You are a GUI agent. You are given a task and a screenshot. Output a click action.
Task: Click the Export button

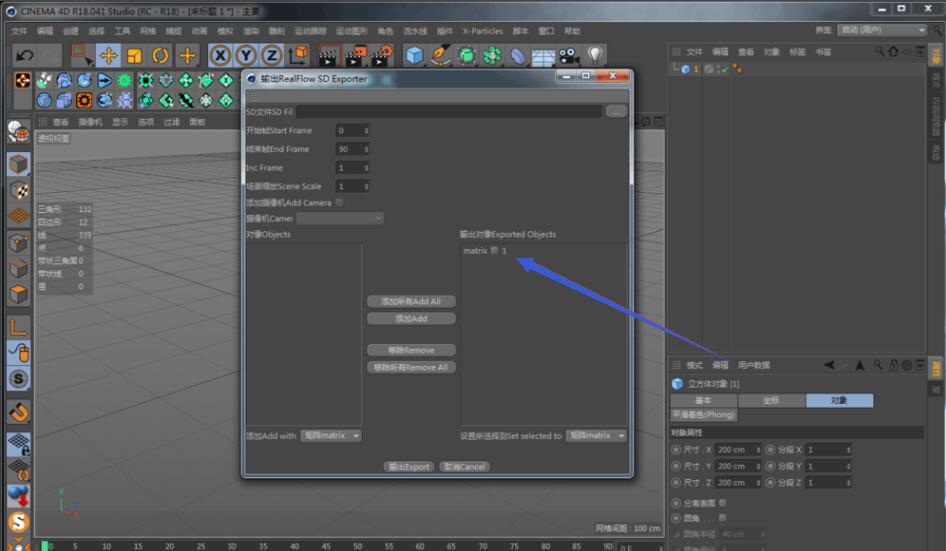(410, 467)
